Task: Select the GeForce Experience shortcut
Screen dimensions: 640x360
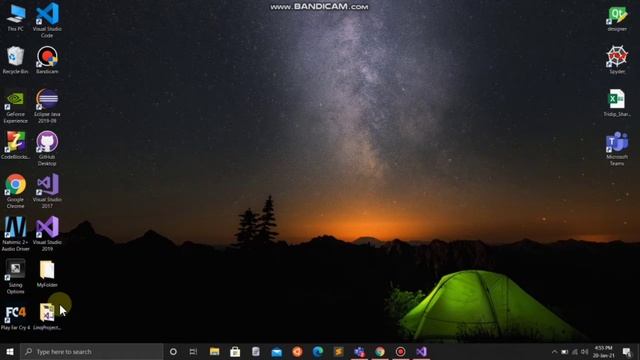Action: point(16,106)
